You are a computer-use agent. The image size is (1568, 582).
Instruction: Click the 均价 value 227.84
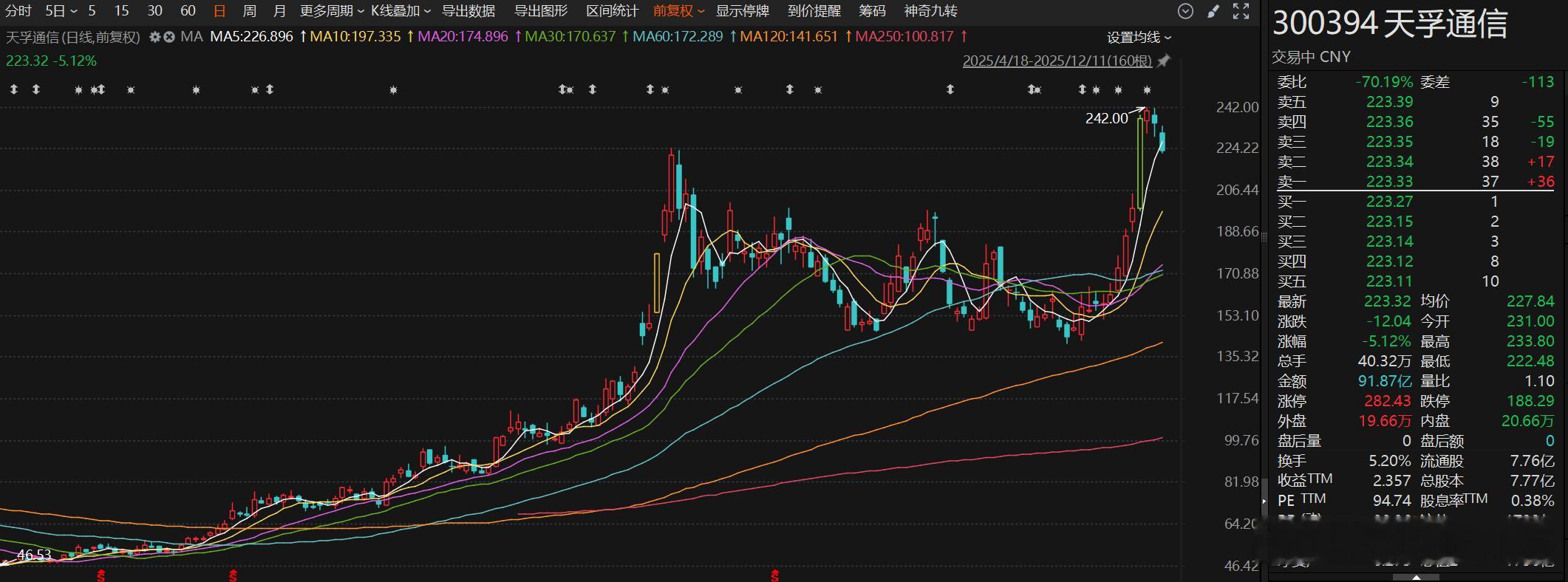click(1530, 301)
